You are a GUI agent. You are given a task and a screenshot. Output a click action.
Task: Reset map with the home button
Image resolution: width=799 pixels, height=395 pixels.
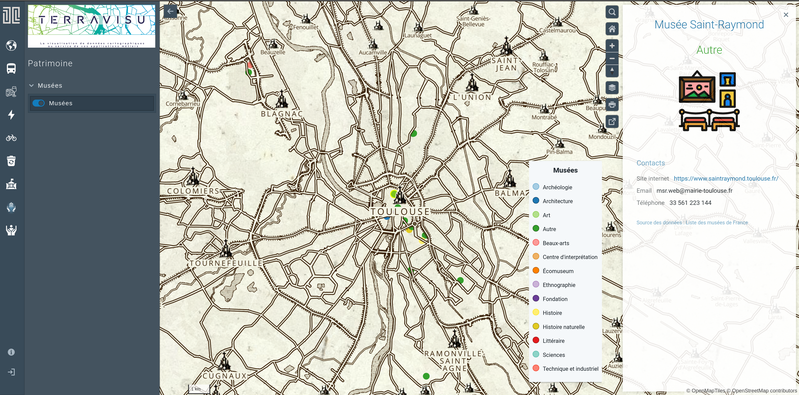(x=612, y=29)
